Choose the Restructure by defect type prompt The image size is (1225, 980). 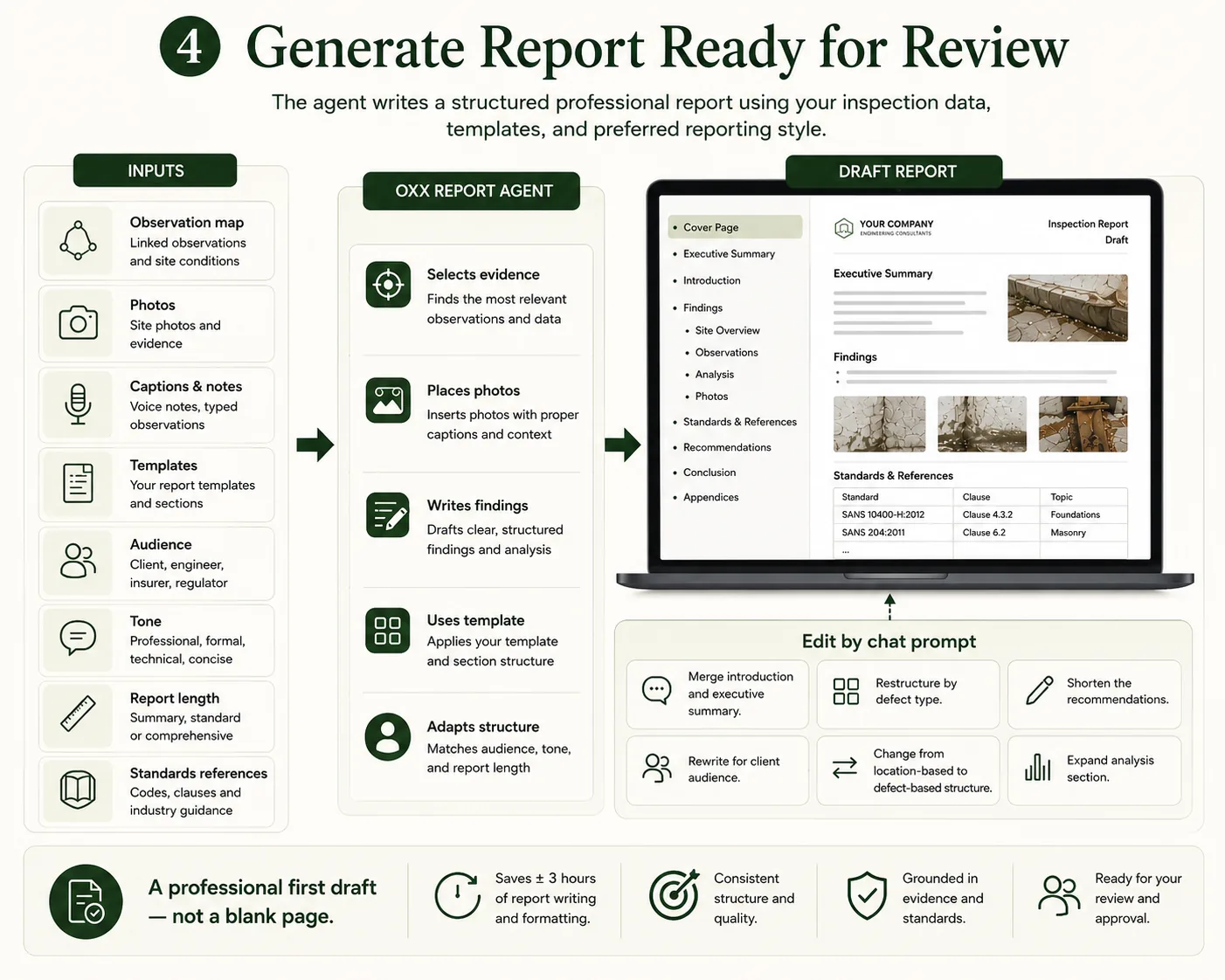coord(908,694)
